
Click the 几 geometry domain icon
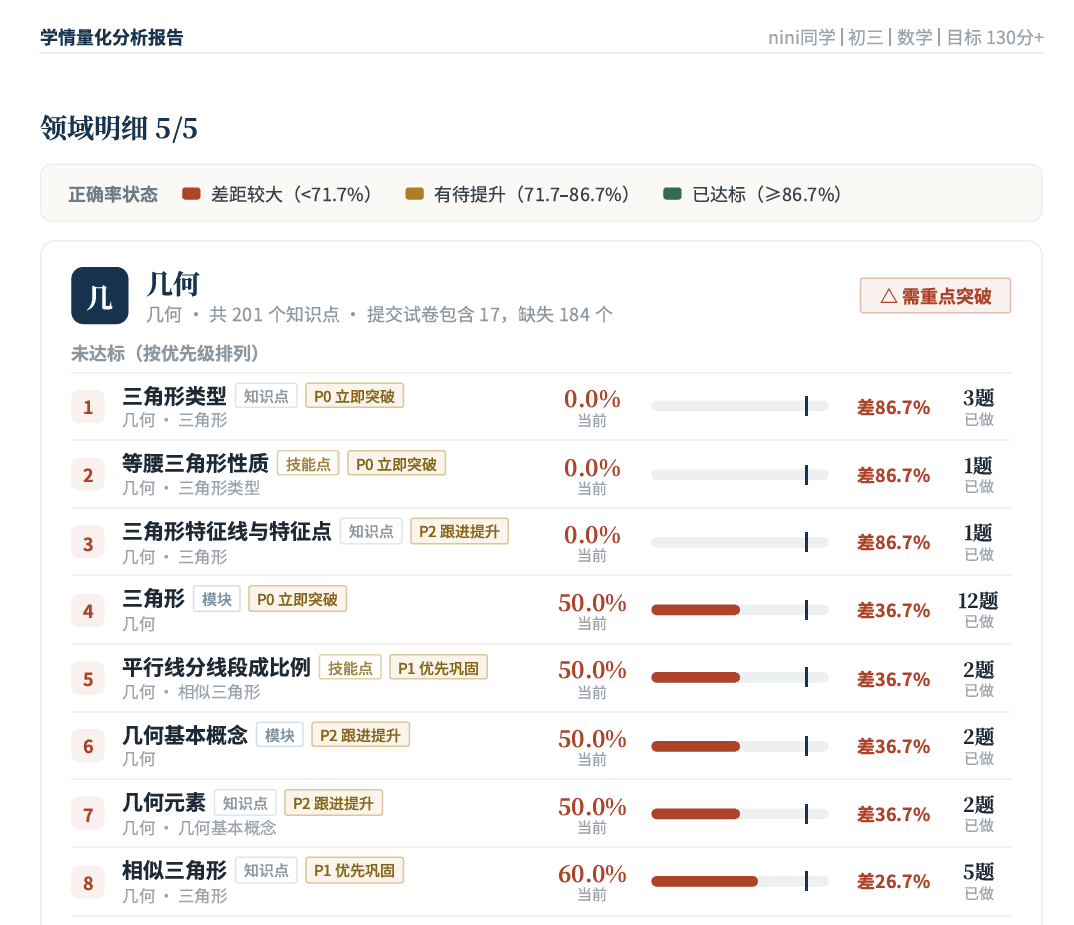[100, 295]
